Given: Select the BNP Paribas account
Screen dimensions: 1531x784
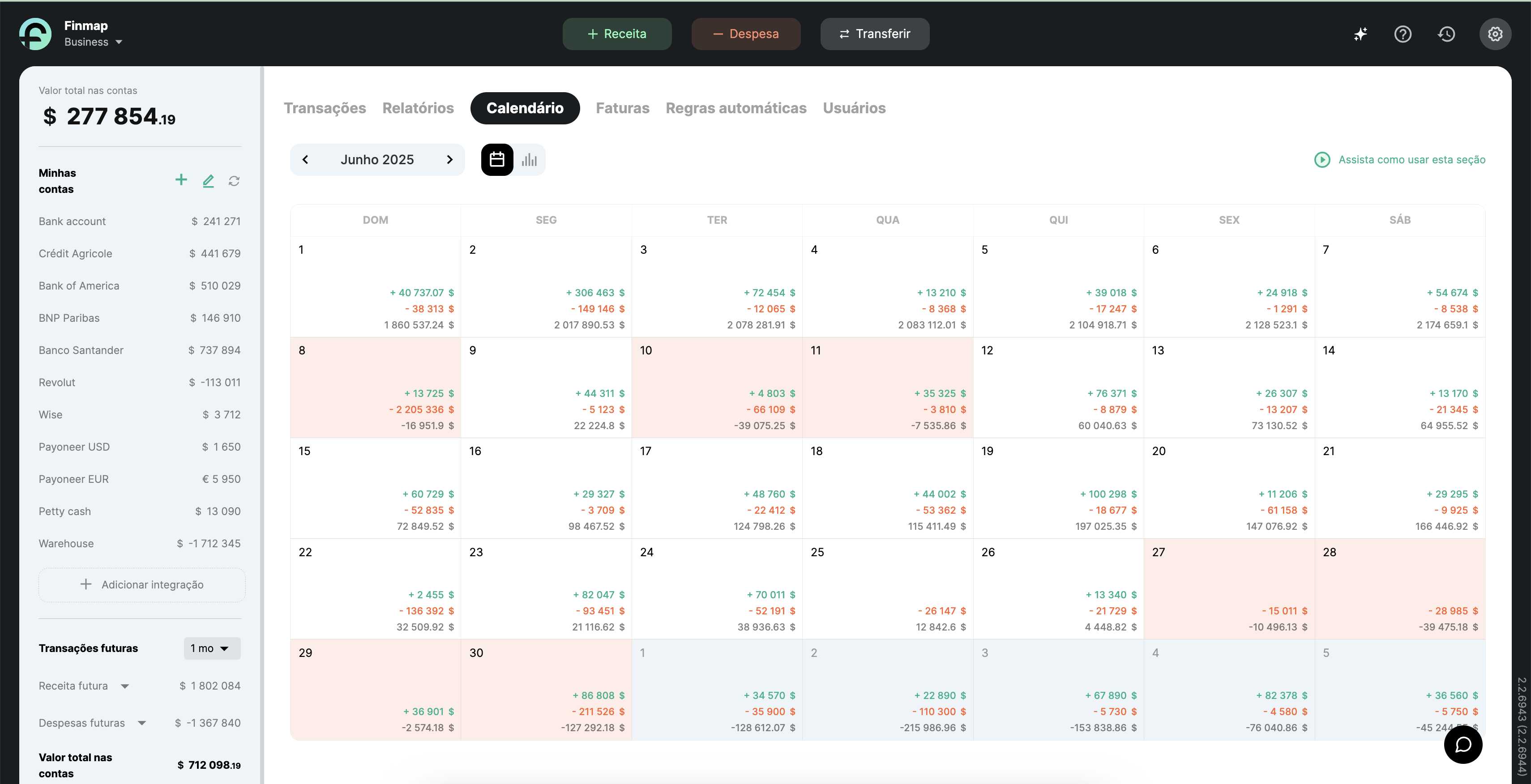Looking at the screenshot, I should point(140,318).
